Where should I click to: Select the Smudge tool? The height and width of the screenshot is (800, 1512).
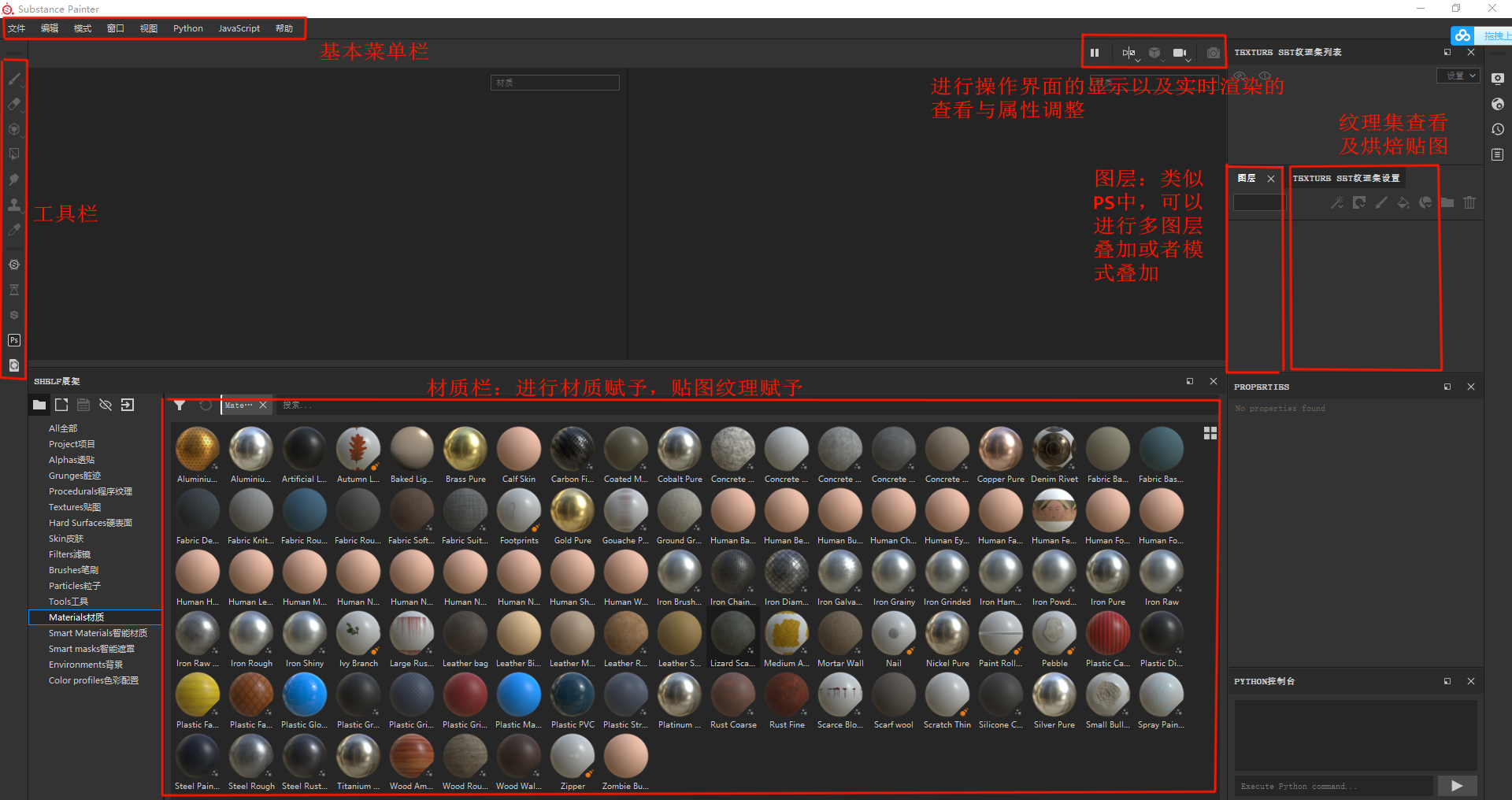[14, 180]
